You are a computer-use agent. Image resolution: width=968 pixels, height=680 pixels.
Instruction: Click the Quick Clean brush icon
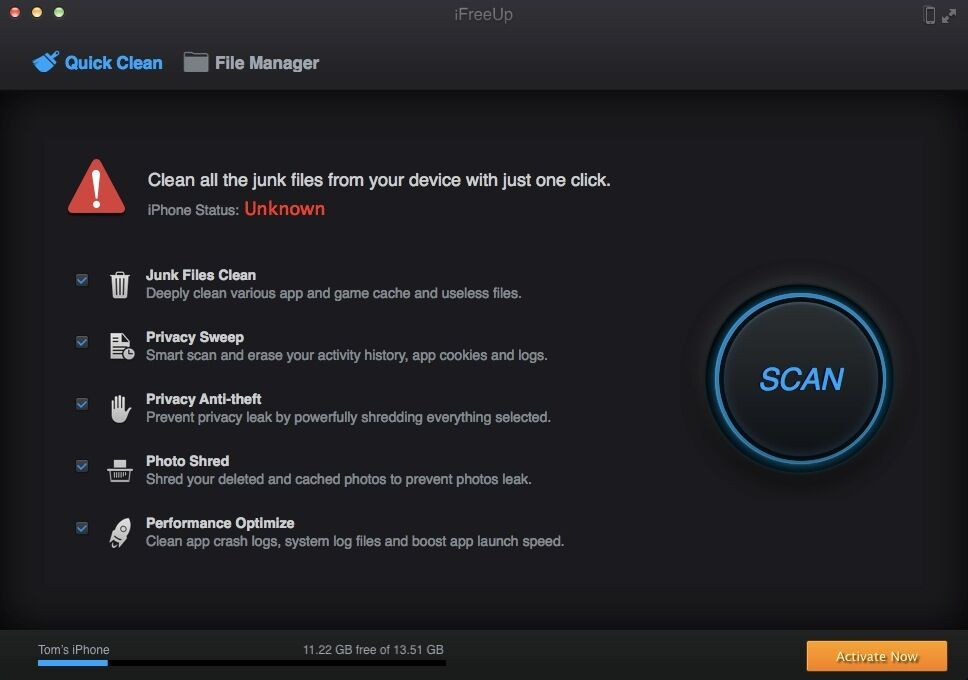tap(46, 62)
